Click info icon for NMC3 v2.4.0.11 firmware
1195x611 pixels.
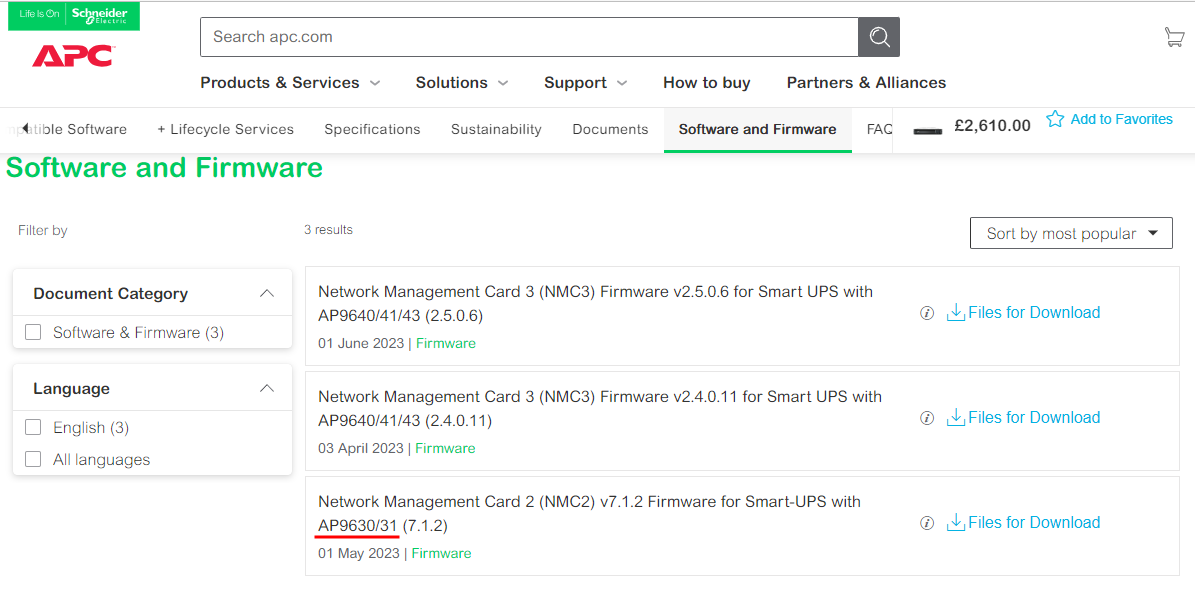tap(927, 418)
